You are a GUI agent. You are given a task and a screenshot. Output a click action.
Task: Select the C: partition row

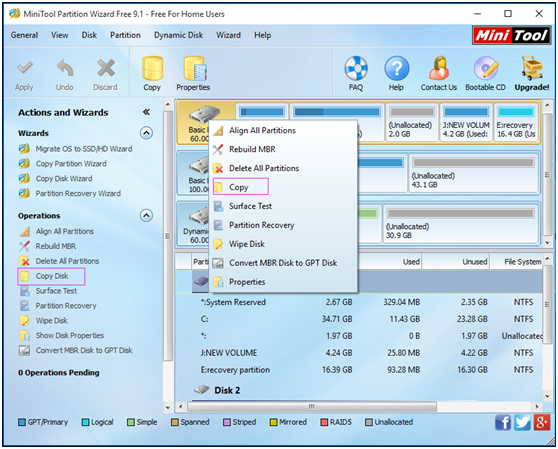(x=359, y=319)
